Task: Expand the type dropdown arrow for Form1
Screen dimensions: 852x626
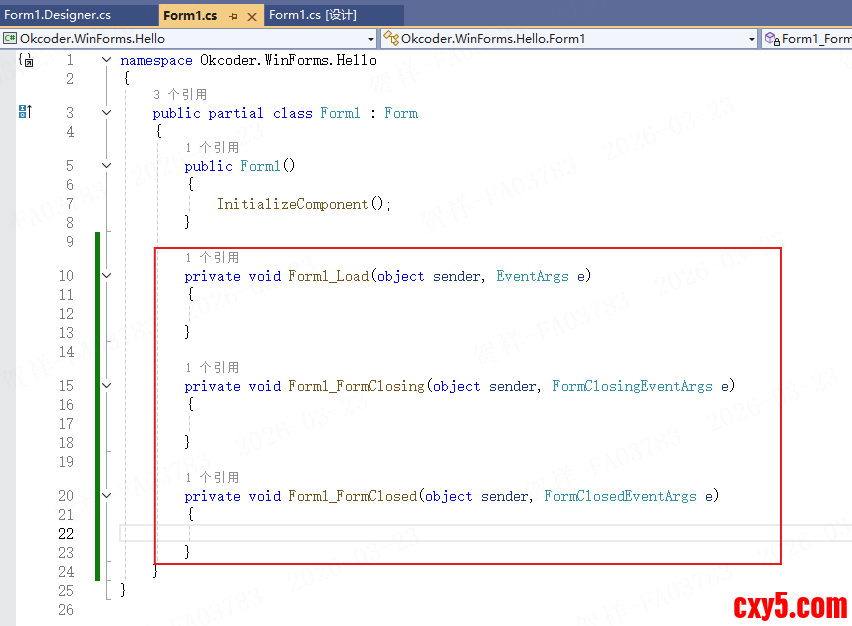Action: (752, 39)
